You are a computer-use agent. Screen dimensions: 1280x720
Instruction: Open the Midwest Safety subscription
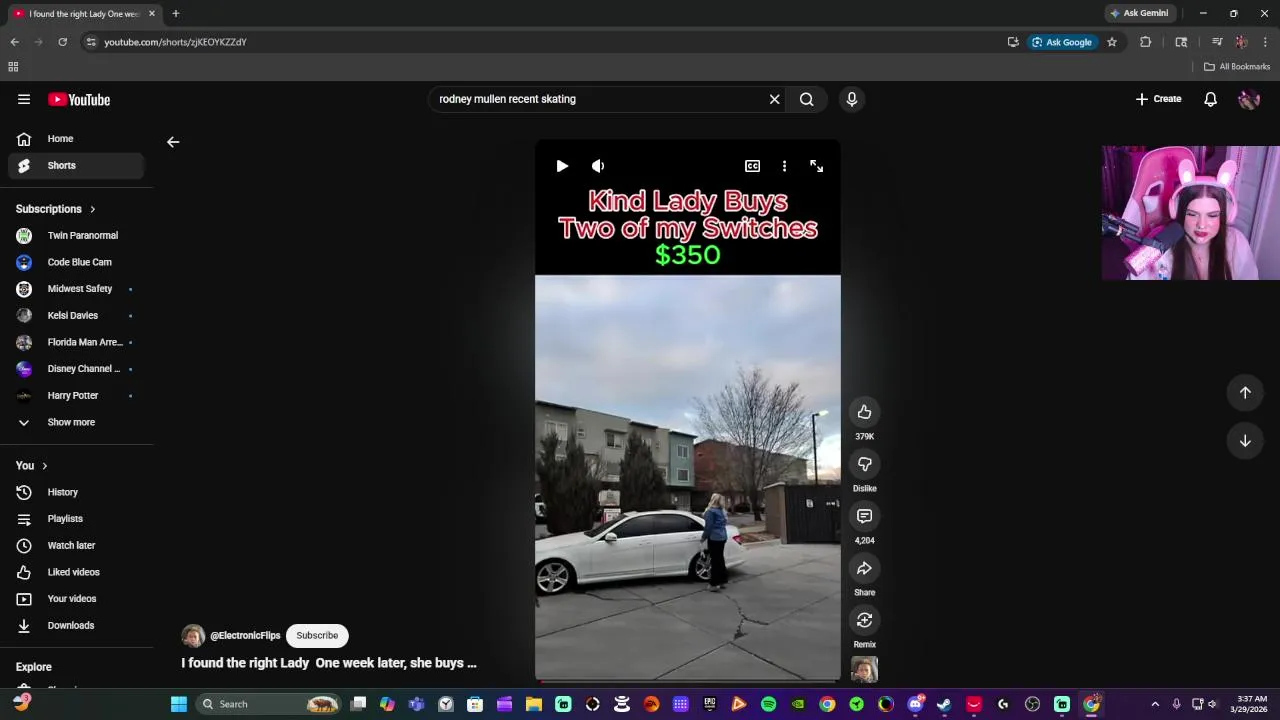coord(76,289)
